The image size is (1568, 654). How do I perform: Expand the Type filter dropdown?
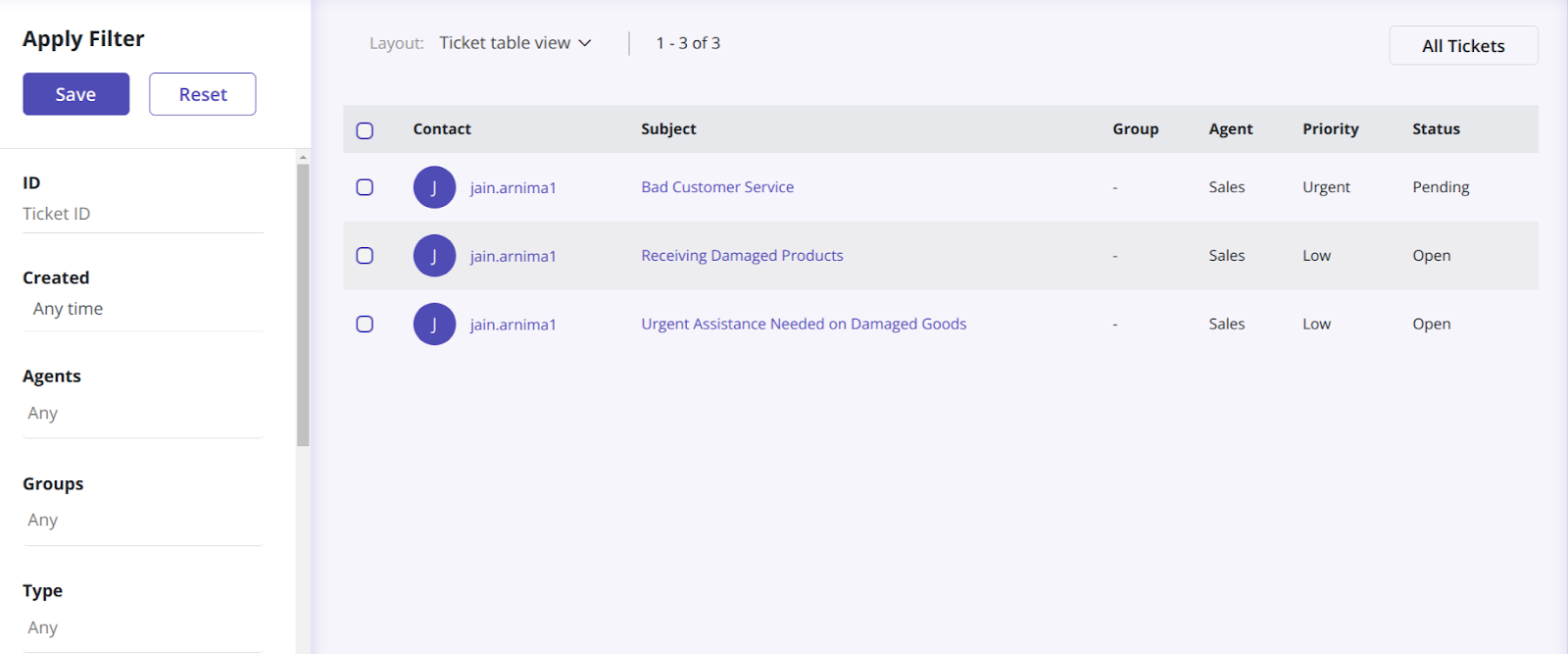coord(143,628)
